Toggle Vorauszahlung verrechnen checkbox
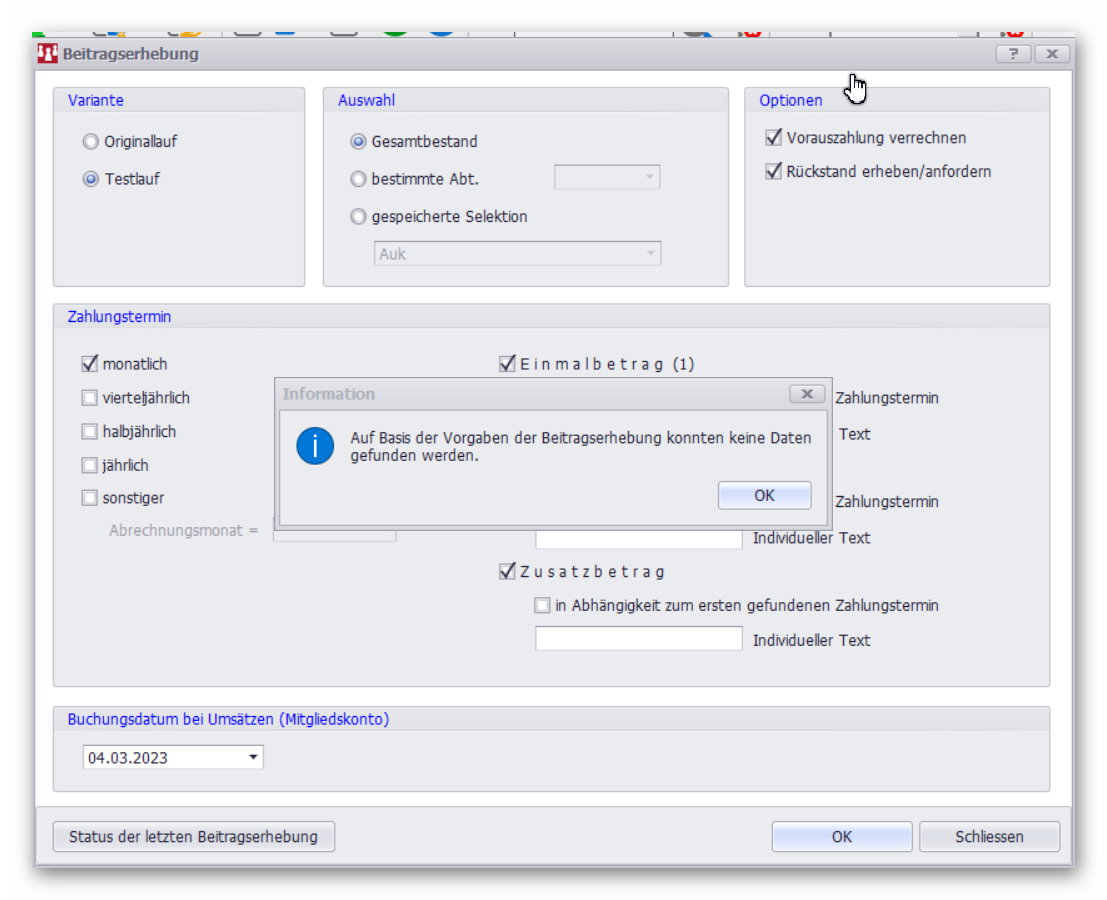The height and width of the screenshot is (900, 1107). 772,138
